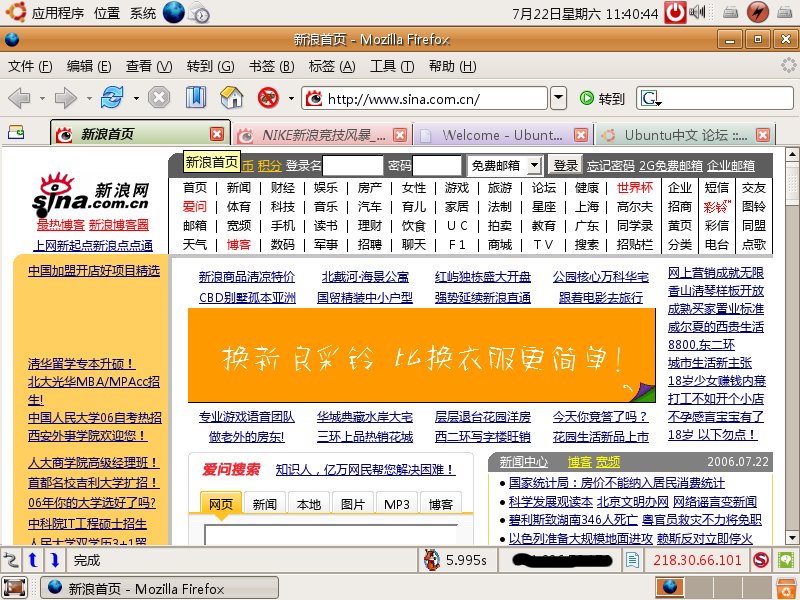
Task: Open the Google search engine selector
Action: [651, 98]
